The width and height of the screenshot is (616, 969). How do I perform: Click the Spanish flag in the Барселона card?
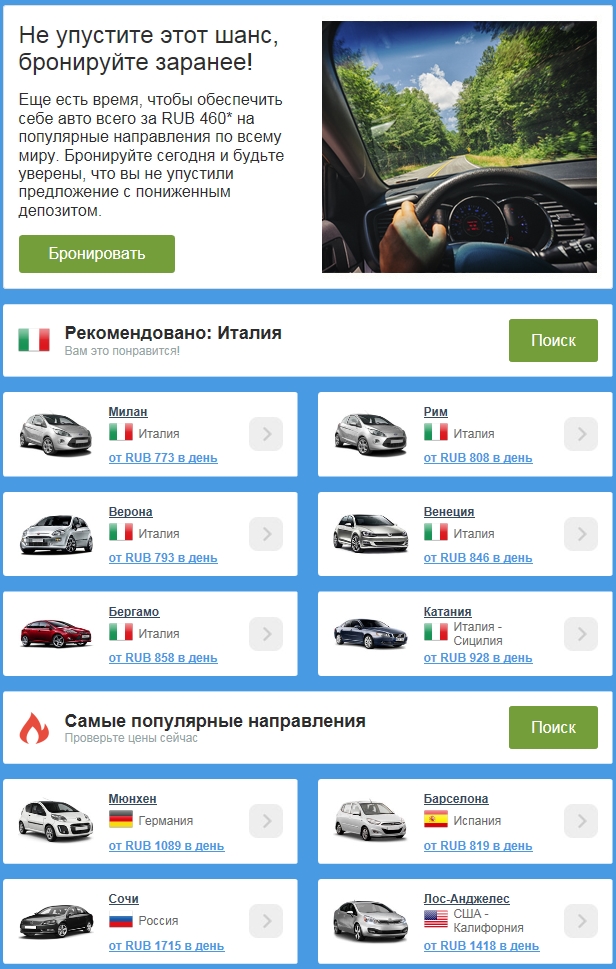tap(436, 820)
